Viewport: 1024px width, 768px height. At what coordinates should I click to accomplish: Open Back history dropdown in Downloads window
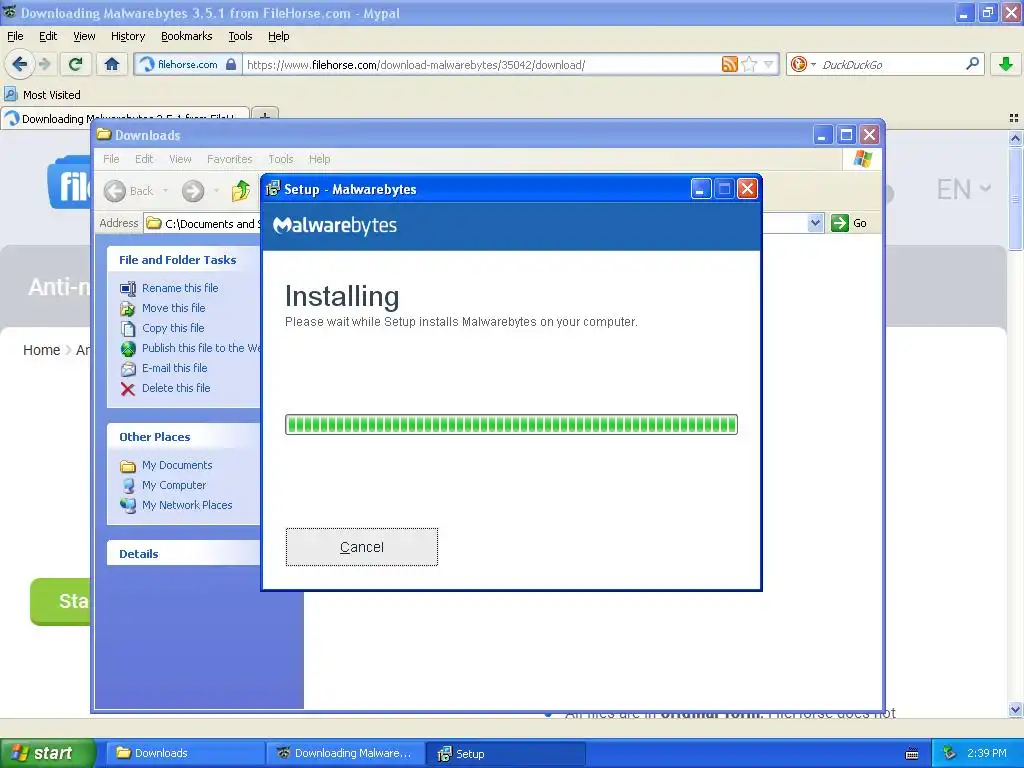click(x=165, y=191)
